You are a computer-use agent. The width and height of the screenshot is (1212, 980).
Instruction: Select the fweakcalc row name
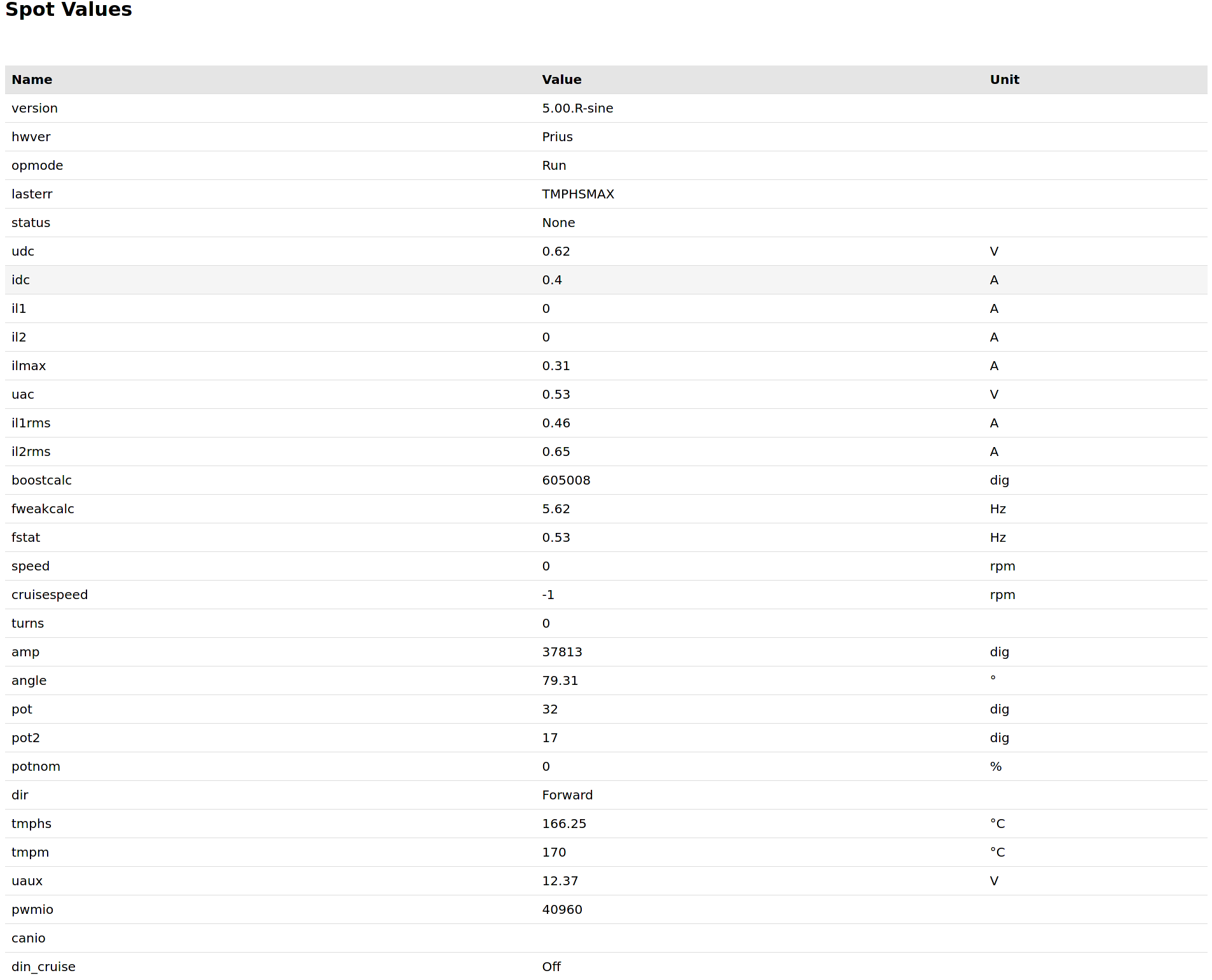(43, 509)
